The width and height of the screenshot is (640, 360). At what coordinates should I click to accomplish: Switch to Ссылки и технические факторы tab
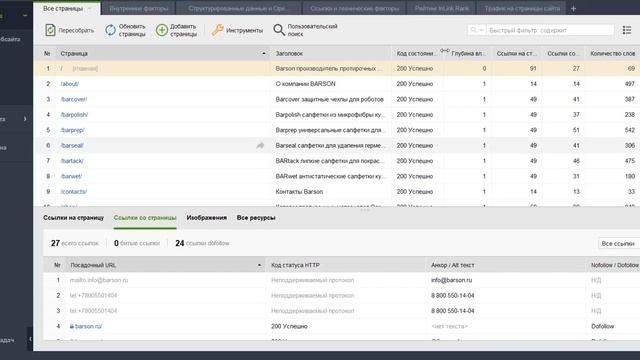click(x=354, y=8)
